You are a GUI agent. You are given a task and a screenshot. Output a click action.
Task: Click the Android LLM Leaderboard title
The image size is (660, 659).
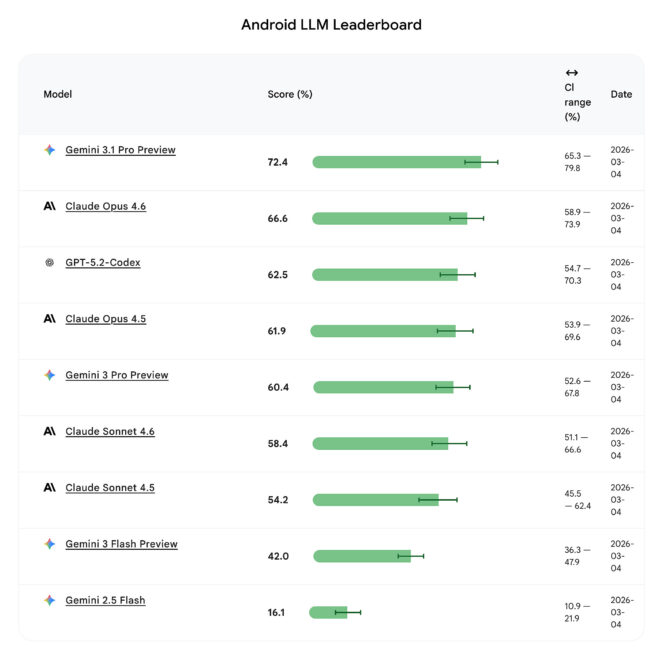tap(331, 24)
